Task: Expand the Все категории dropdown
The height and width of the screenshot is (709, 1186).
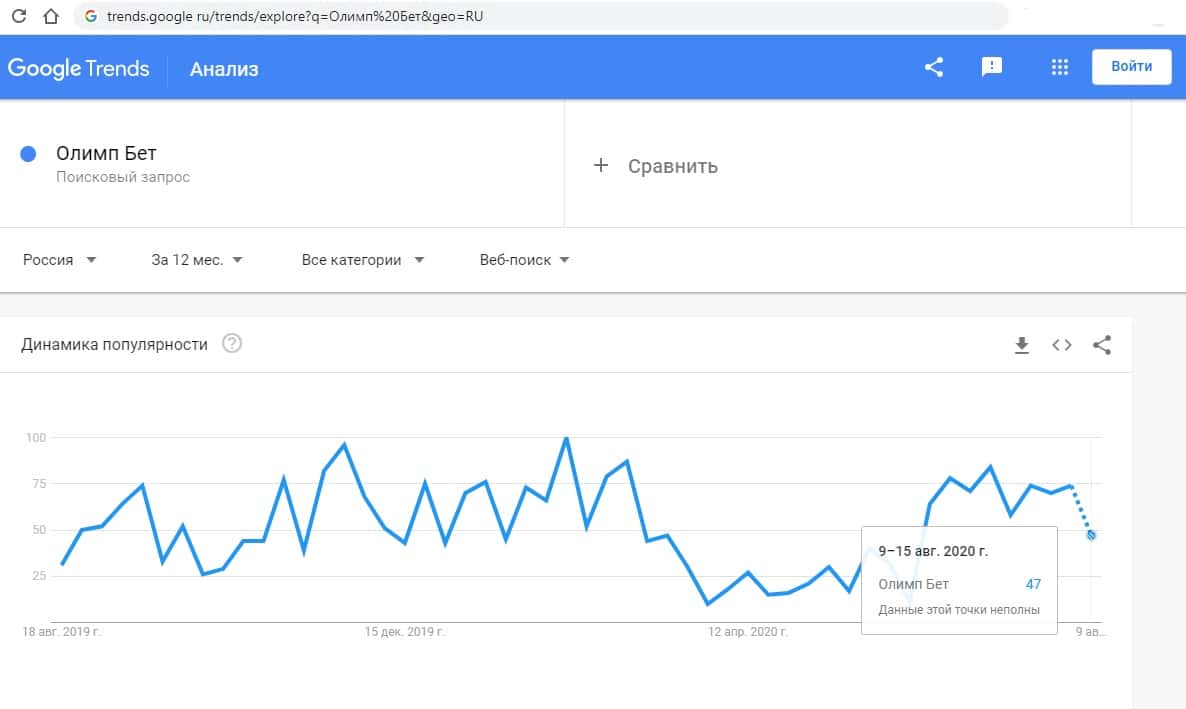Action: (x=363, y=260)
